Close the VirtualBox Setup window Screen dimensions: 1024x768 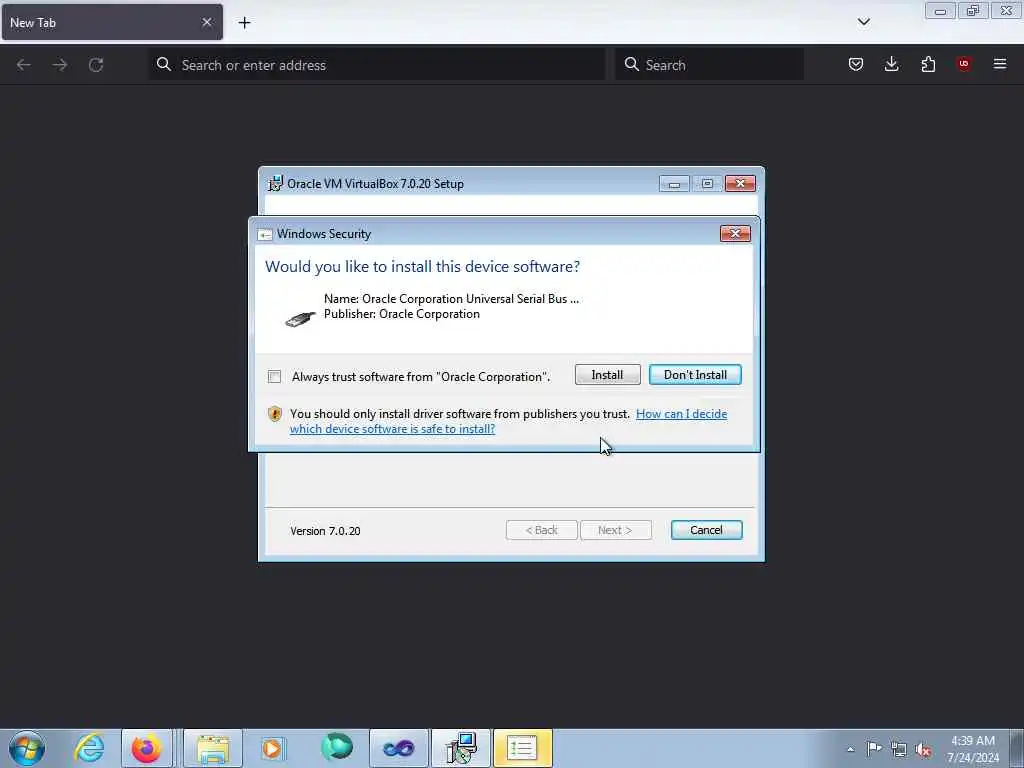tap(740, 184)
